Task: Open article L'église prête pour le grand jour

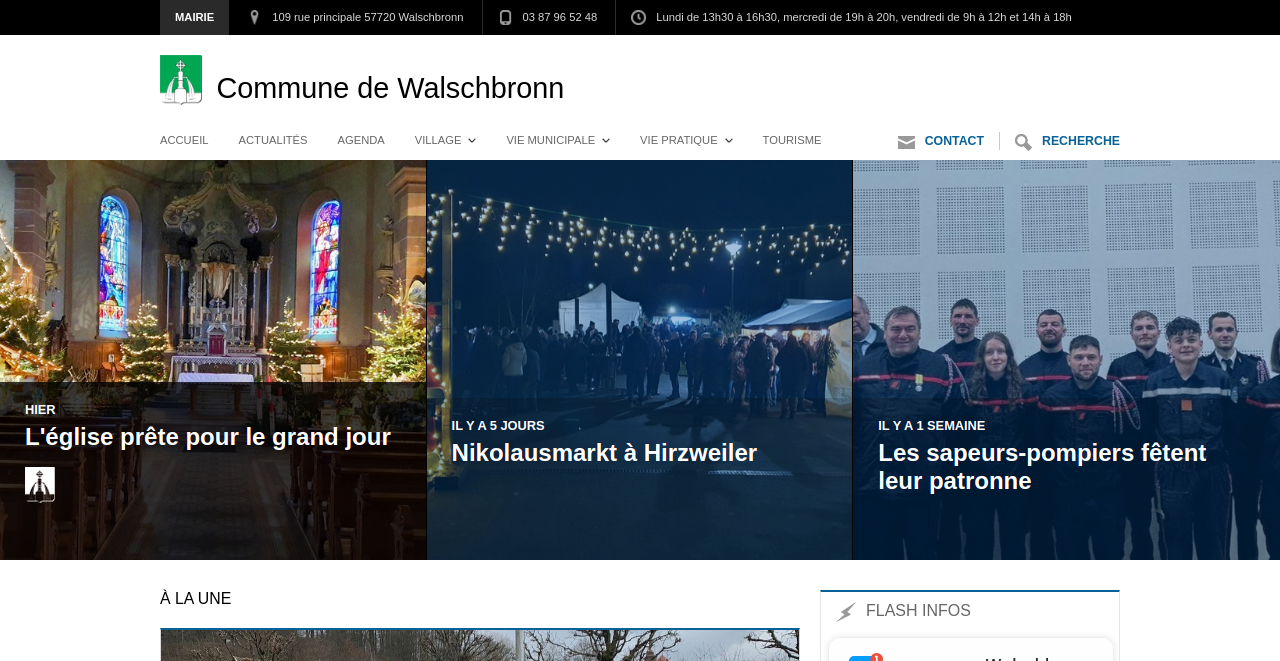Action: point(208,437)
